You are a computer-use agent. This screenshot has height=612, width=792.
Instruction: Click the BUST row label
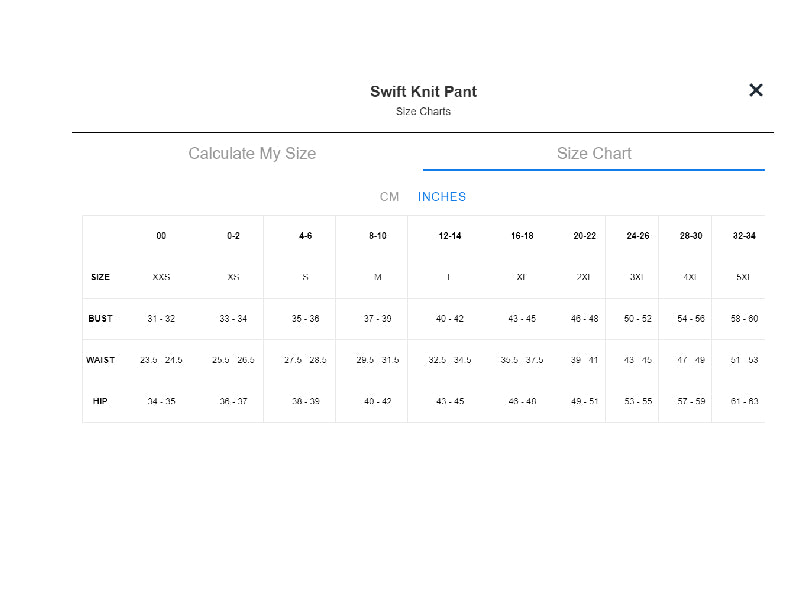point(100,319)
